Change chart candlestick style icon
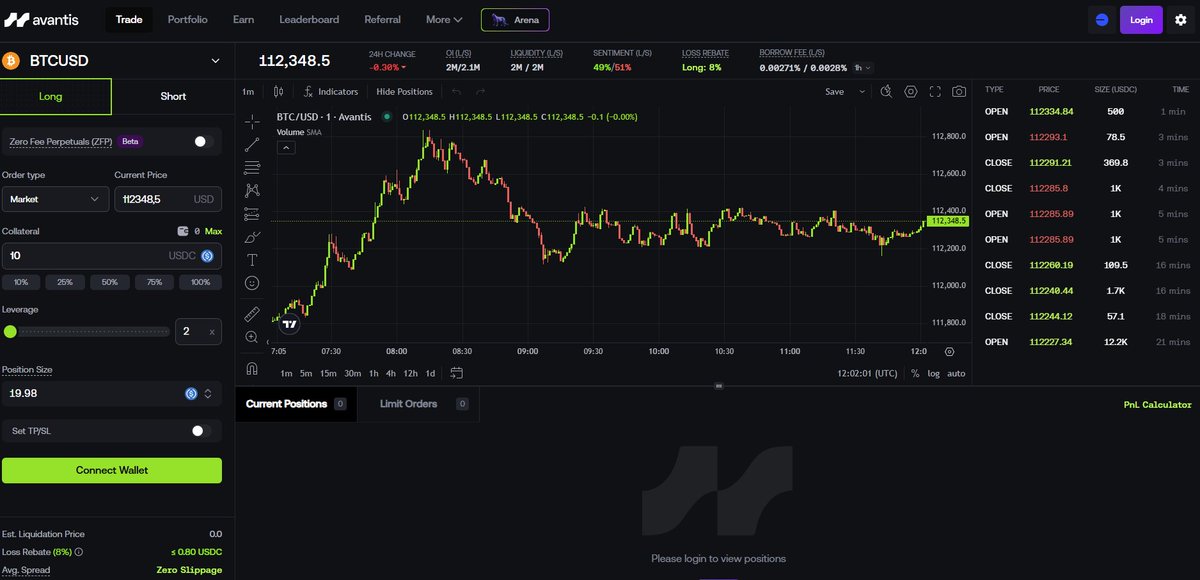Screen dimensions: 1200x580 (x=279, y=91)
